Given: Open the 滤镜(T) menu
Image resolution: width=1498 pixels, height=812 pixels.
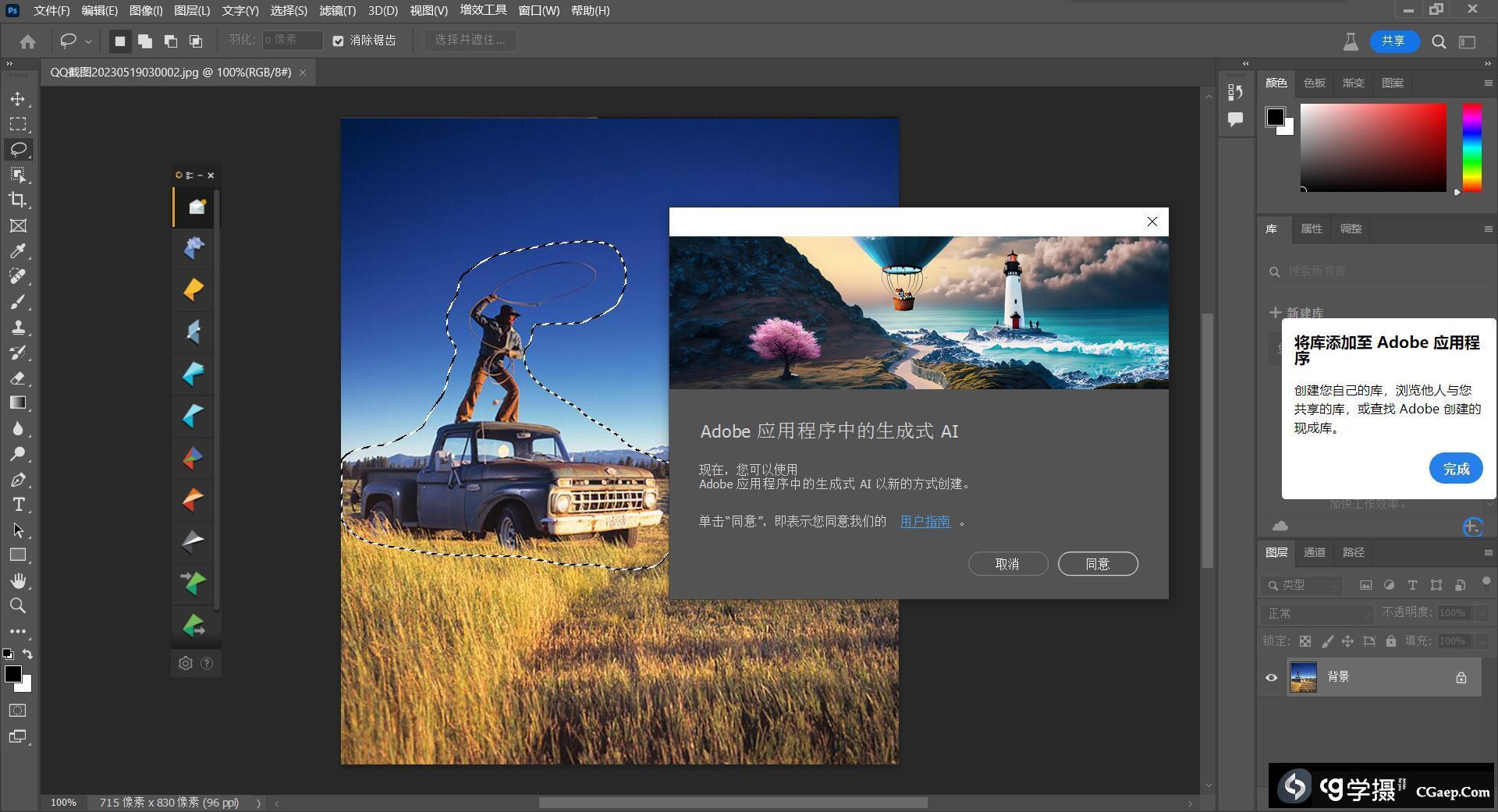Looking at the screenshot, I should tap(337, 11).
